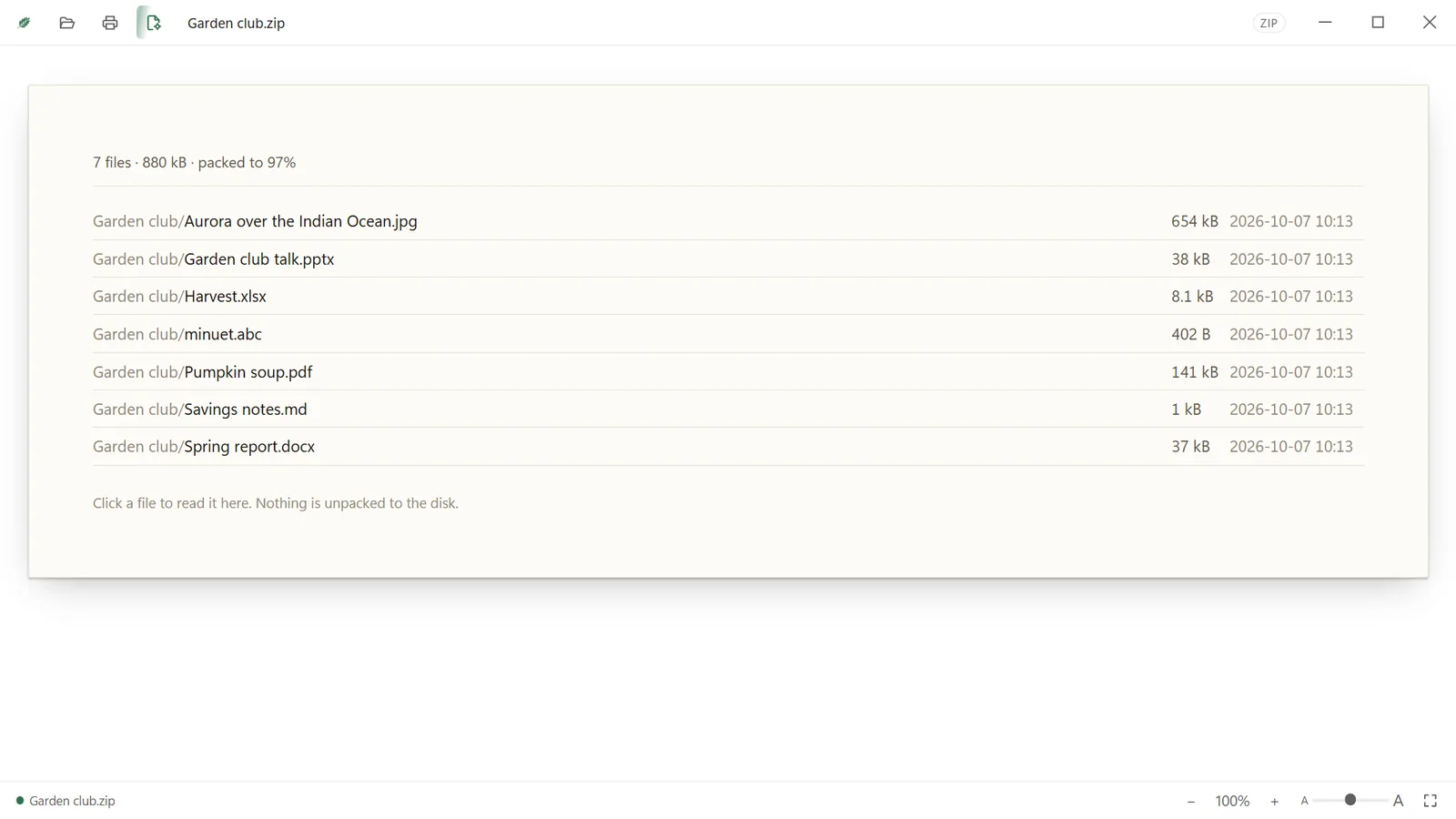This screenshot has width=1456, height=819.
Task: Click the 654 kB size value
Action: click(x=1194, y=221)
